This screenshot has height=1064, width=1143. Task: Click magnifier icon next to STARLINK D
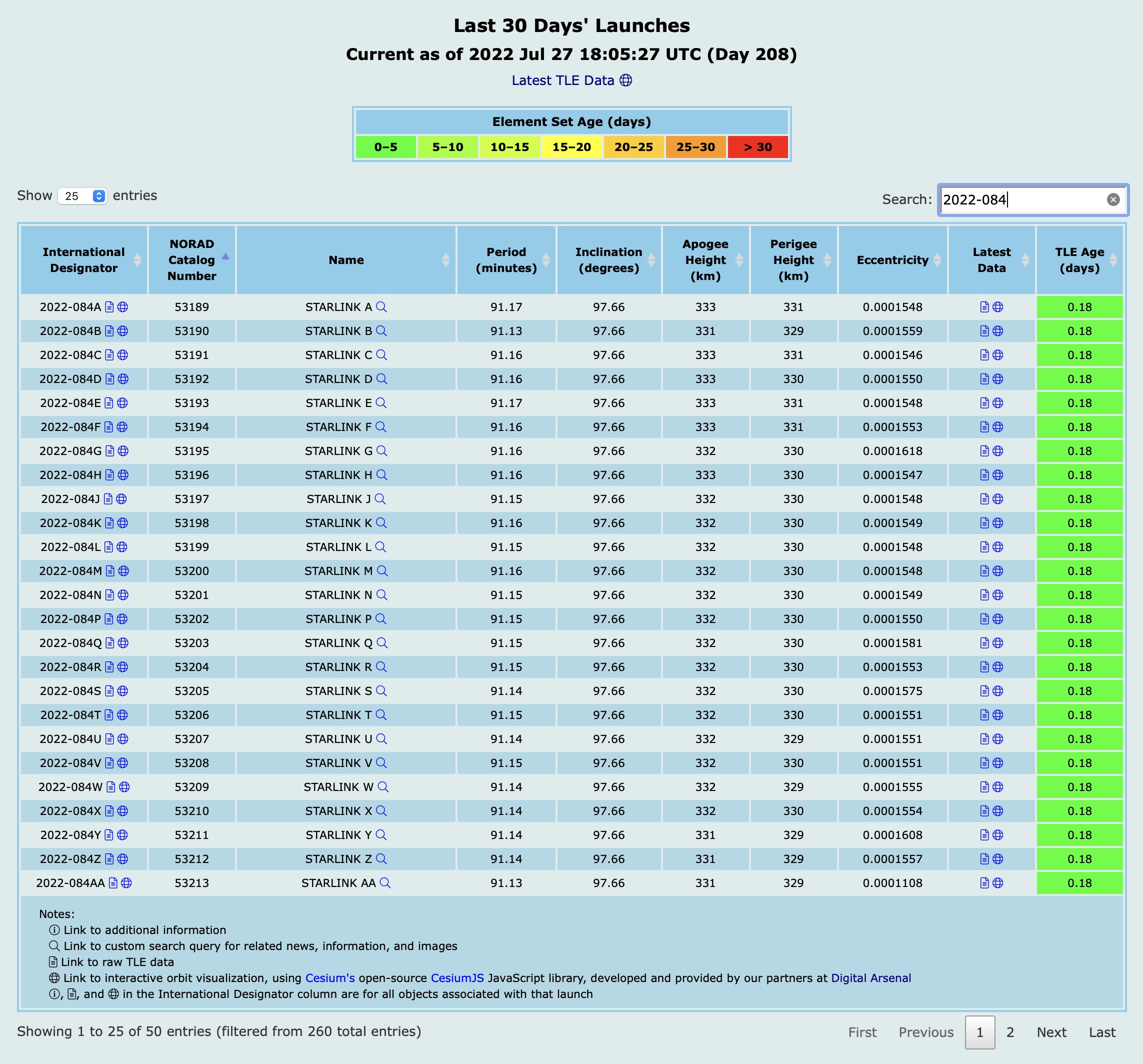click(382, 379)
